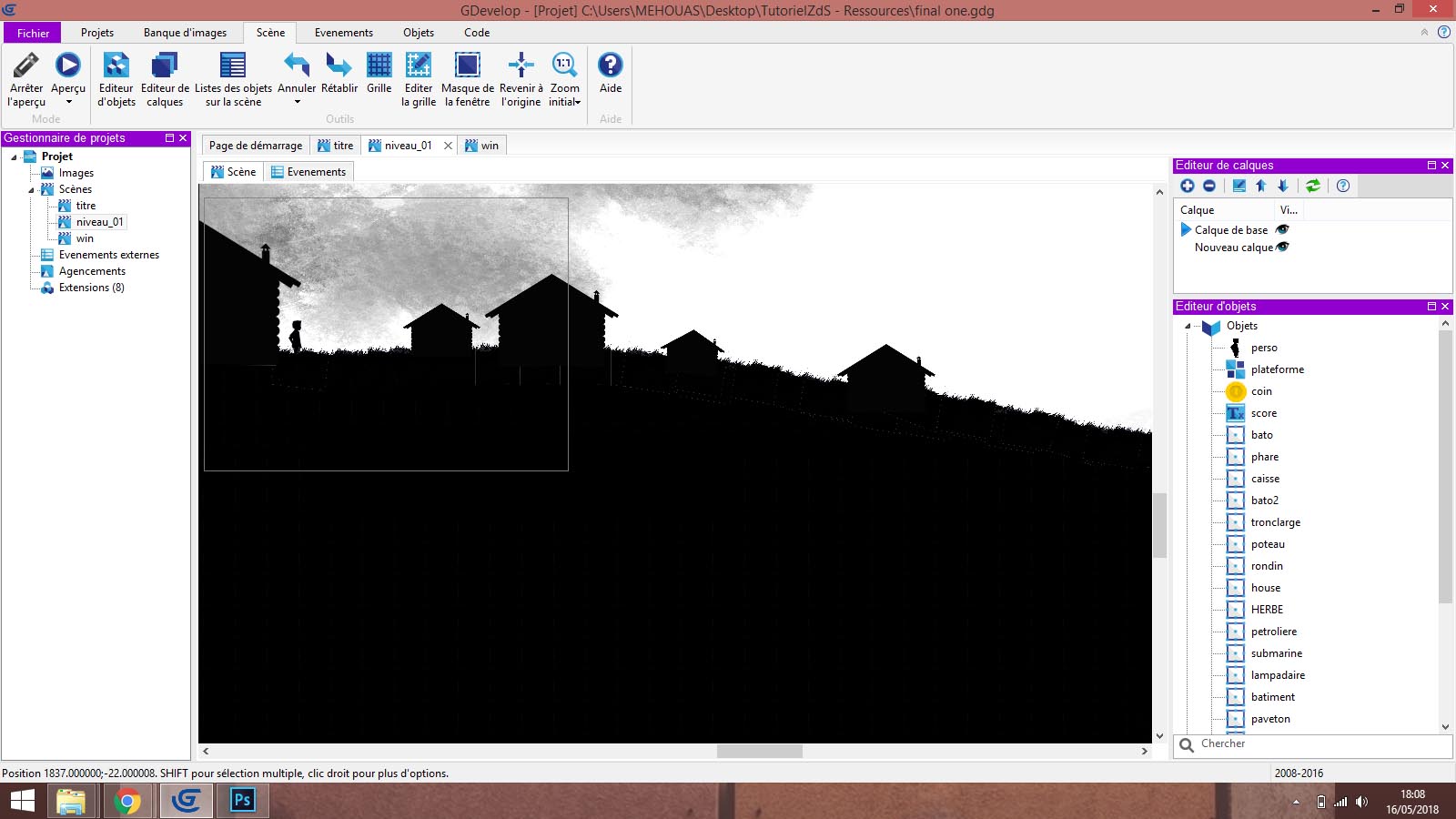This screenshot has width=1456, height=819.
Task: Open the Fichier menu
Action: 33,33
